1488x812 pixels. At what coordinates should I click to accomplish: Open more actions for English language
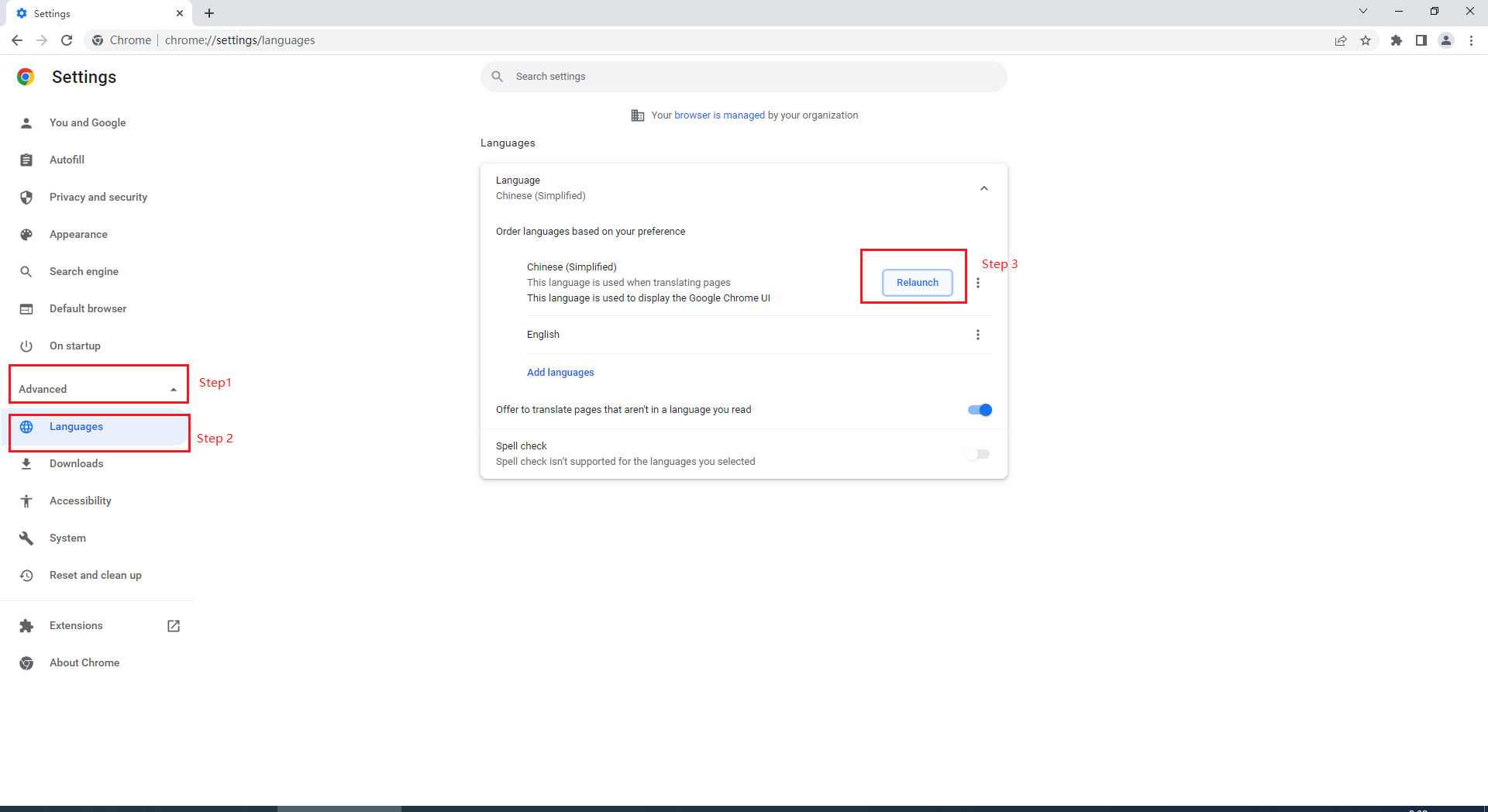[978, 335]
